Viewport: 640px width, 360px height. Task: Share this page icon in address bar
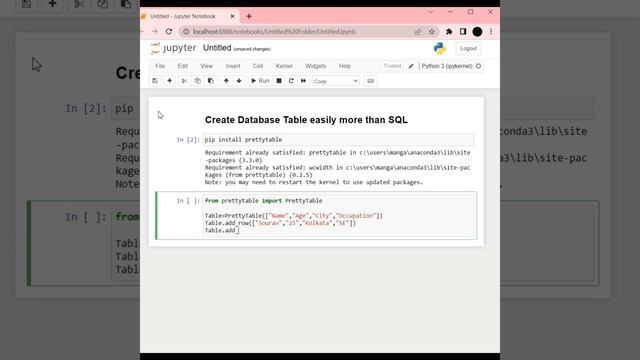pyautogui.click(x=418, y=31)
